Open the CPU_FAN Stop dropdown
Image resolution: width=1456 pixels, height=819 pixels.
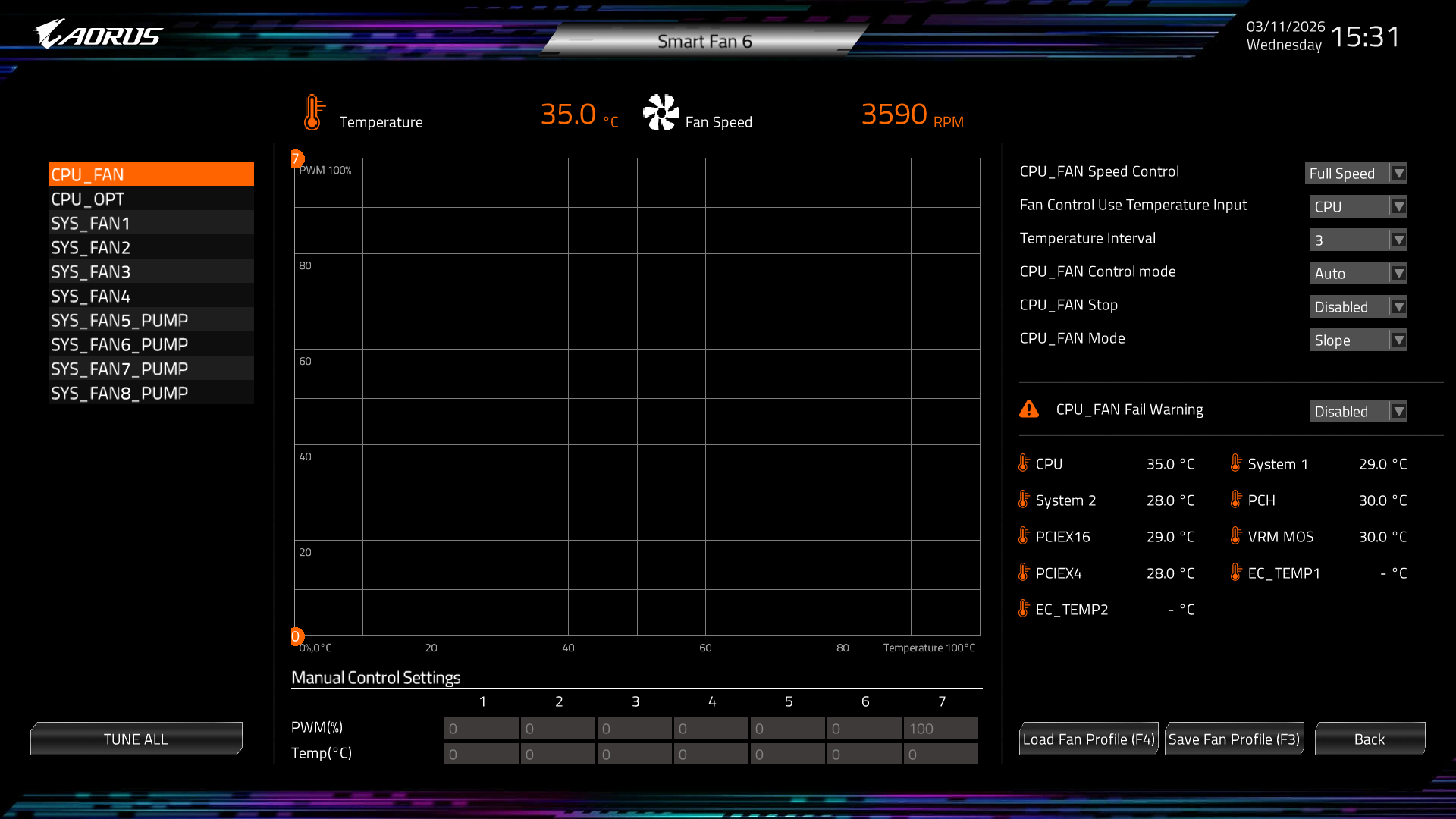point(1358,306)
